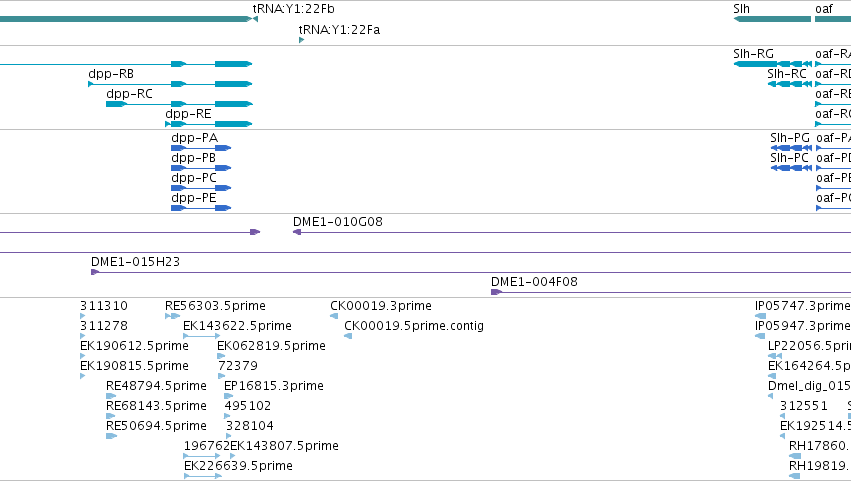Select CK00019.3prime EST label
851x481 pixels.
click(381, 306)
